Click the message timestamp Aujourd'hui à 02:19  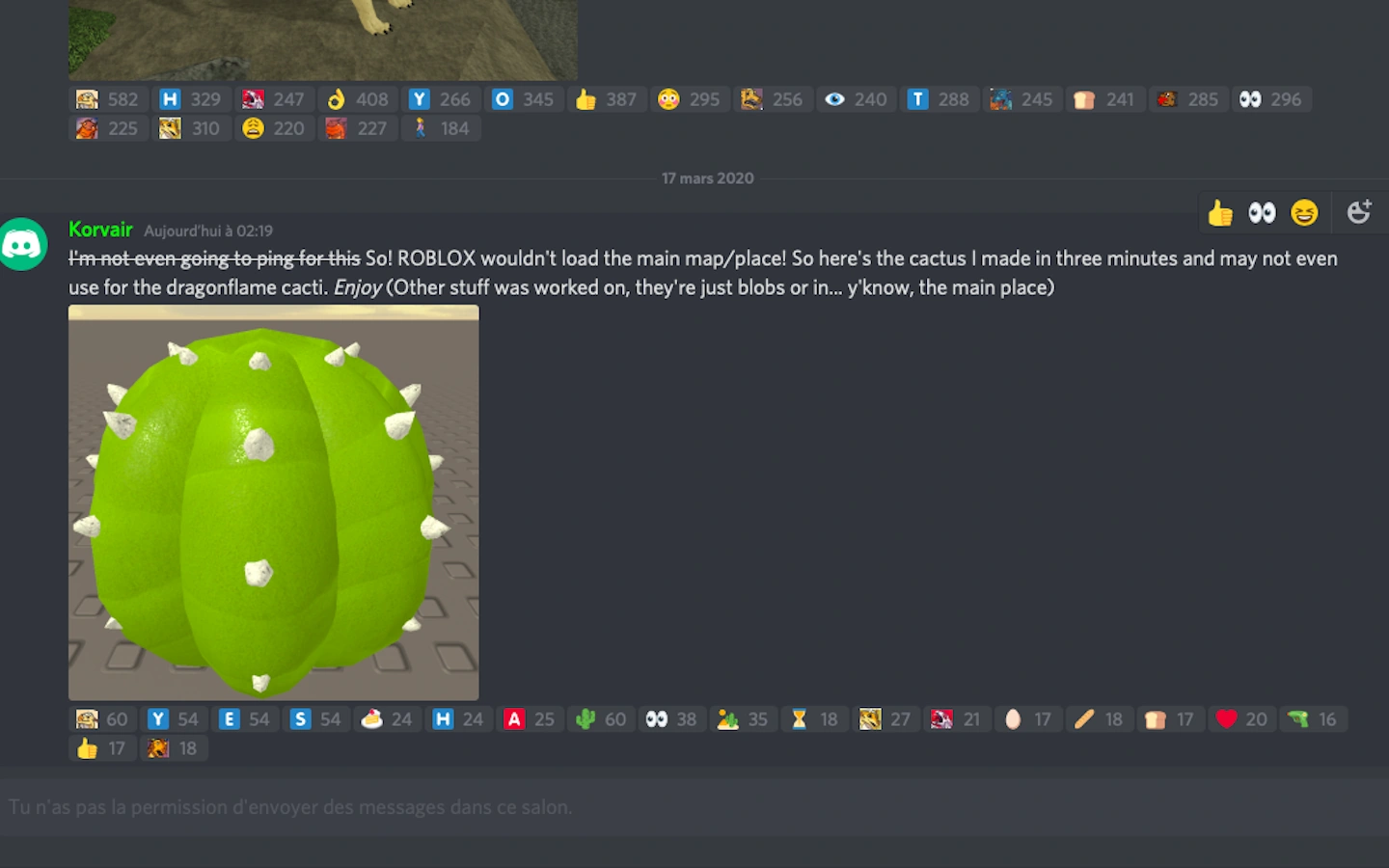(x=208, y=231)
